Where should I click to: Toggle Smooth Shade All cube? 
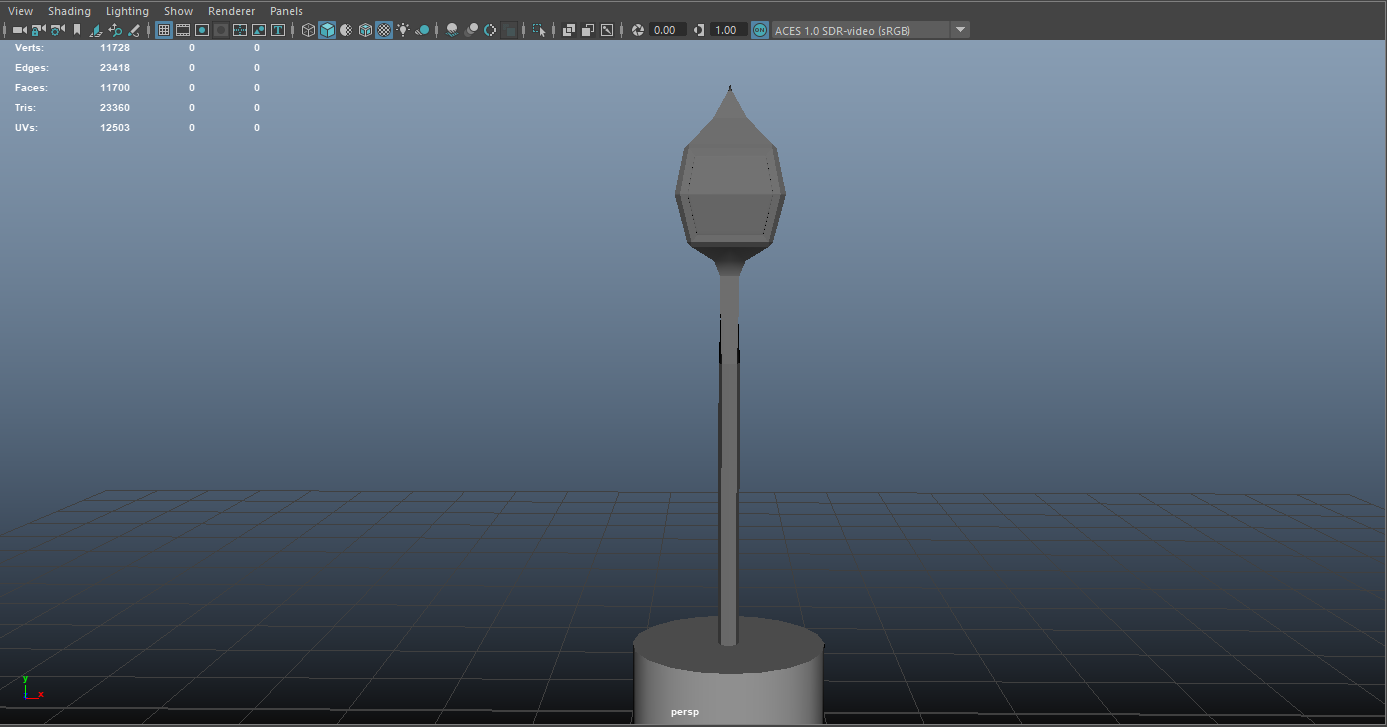tap(327, 30)
